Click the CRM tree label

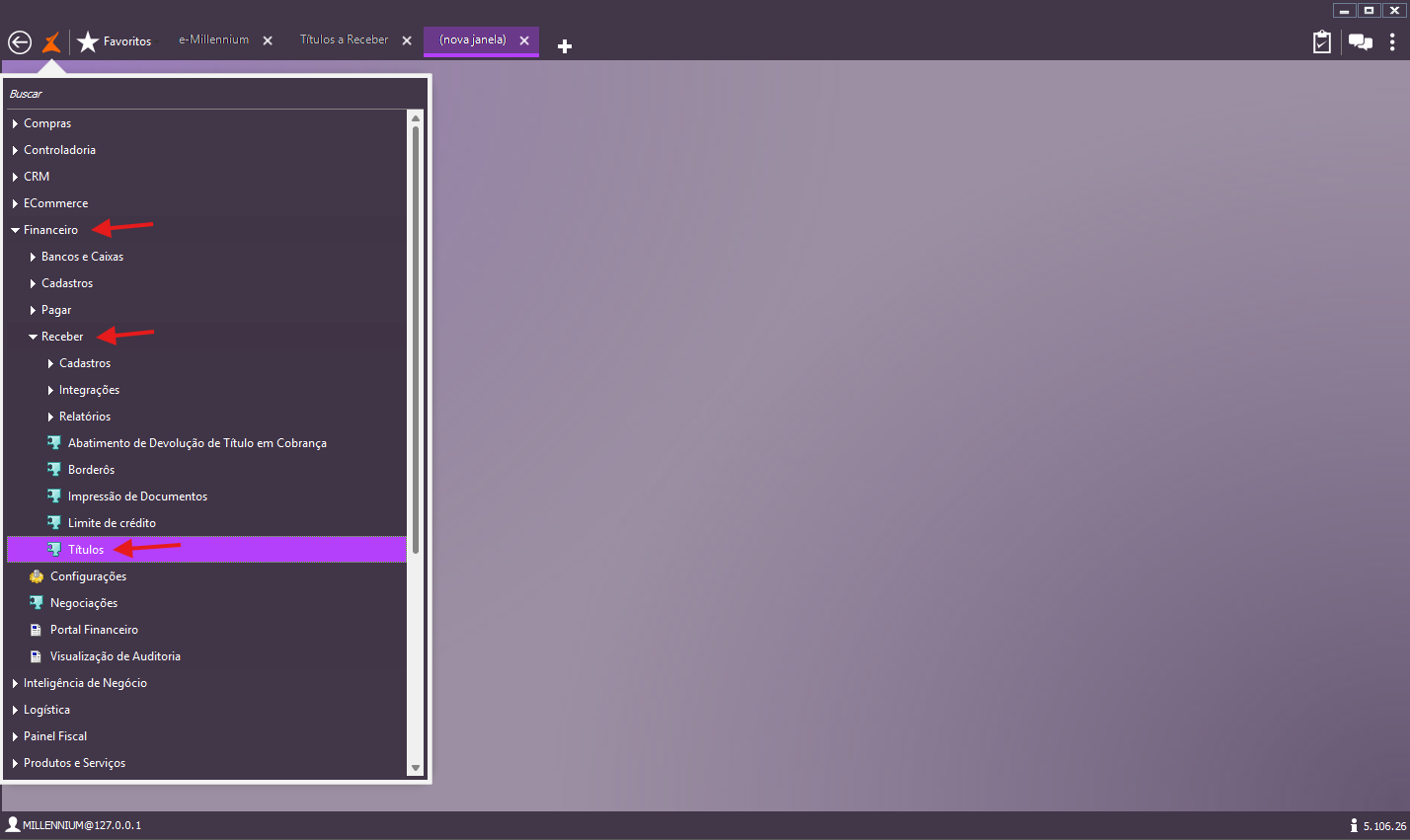click(37, 177)
